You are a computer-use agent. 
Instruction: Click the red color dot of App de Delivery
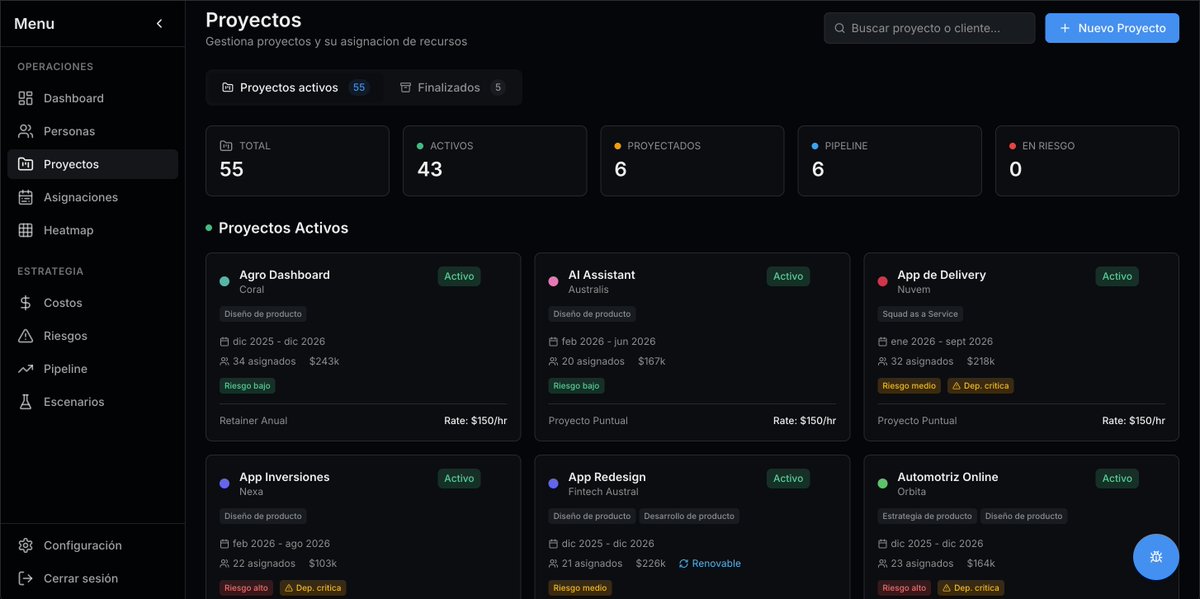click(x=883, y=282)
